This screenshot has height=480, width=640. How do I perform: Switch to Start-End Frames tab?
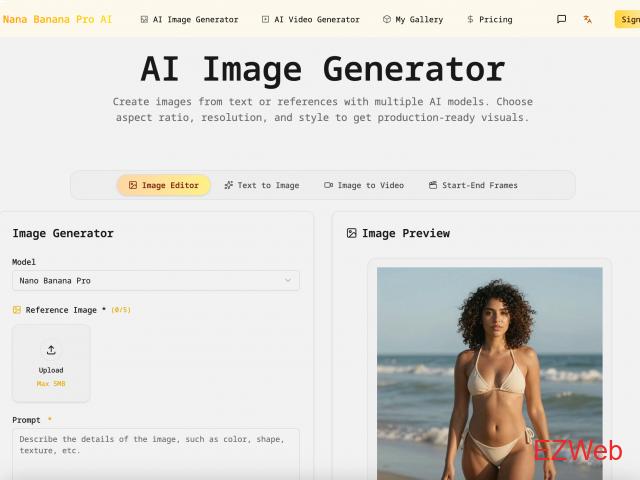473,185
